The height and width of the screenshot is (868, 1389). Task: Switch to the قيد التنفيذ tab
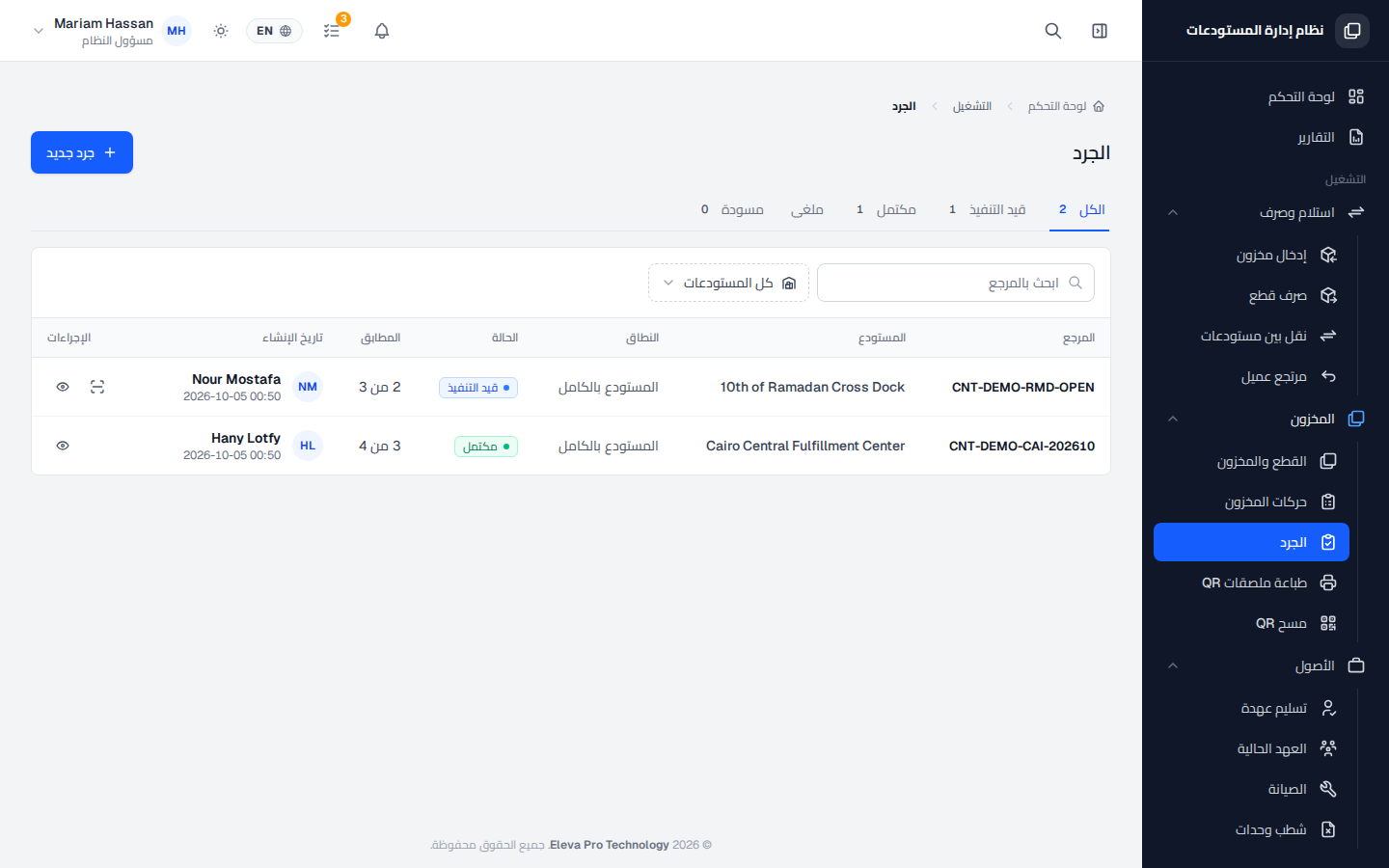987,209
